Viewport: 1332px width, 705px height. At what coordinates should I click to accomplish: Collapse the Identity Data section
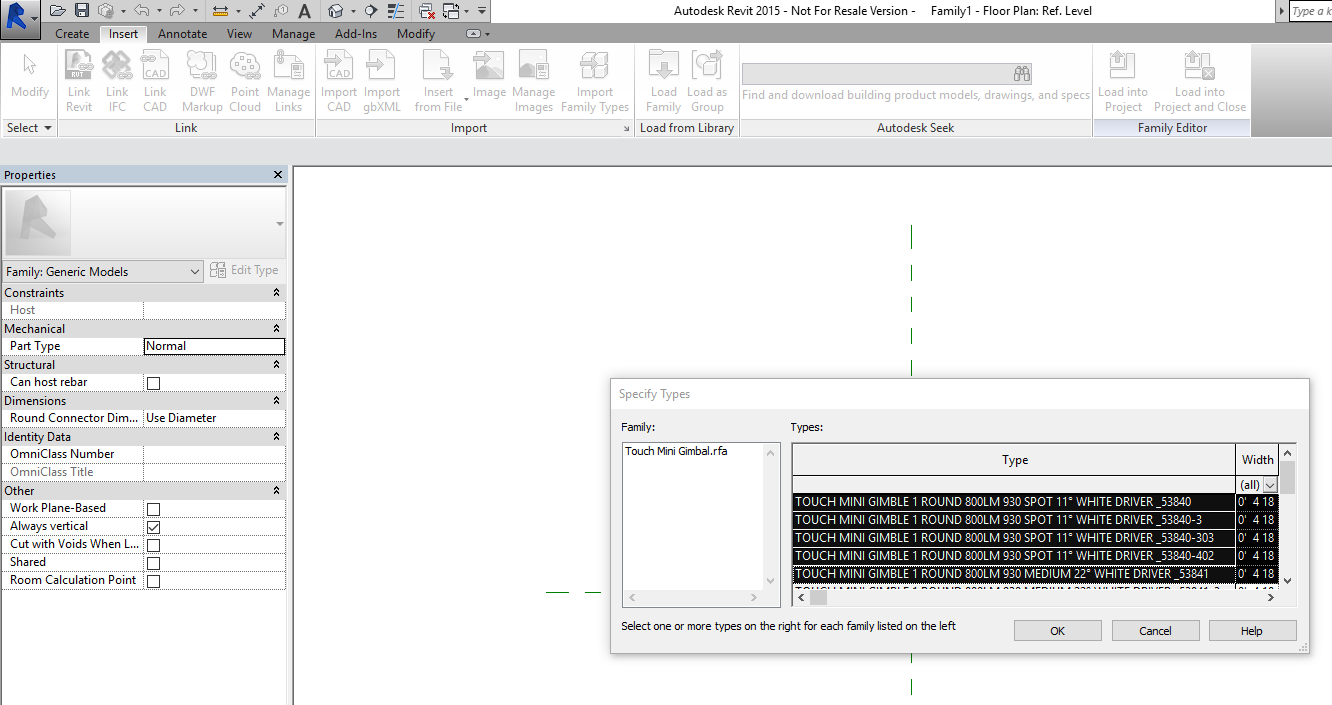pos(276,437)
